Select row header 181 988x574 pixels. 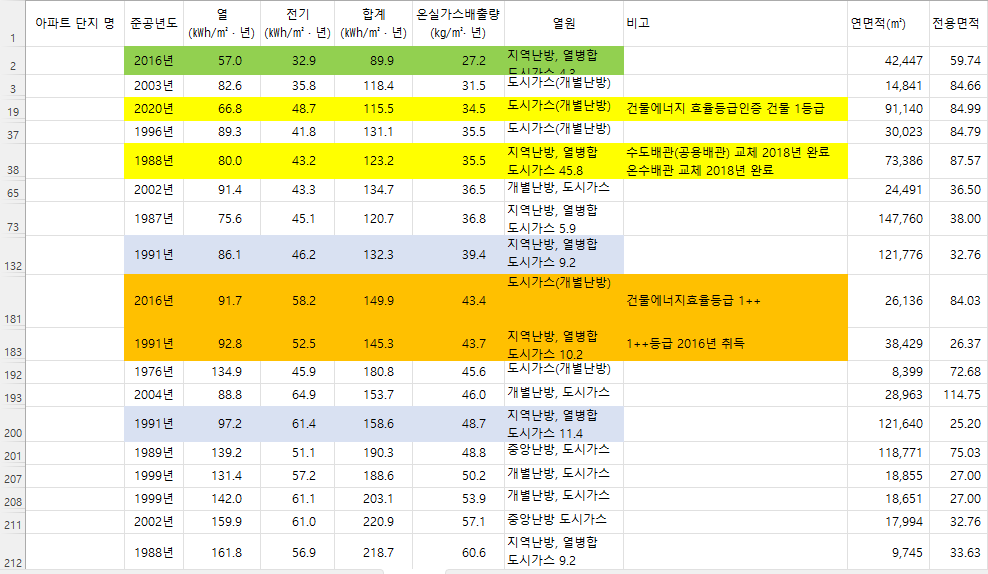(x=13, y=301)
